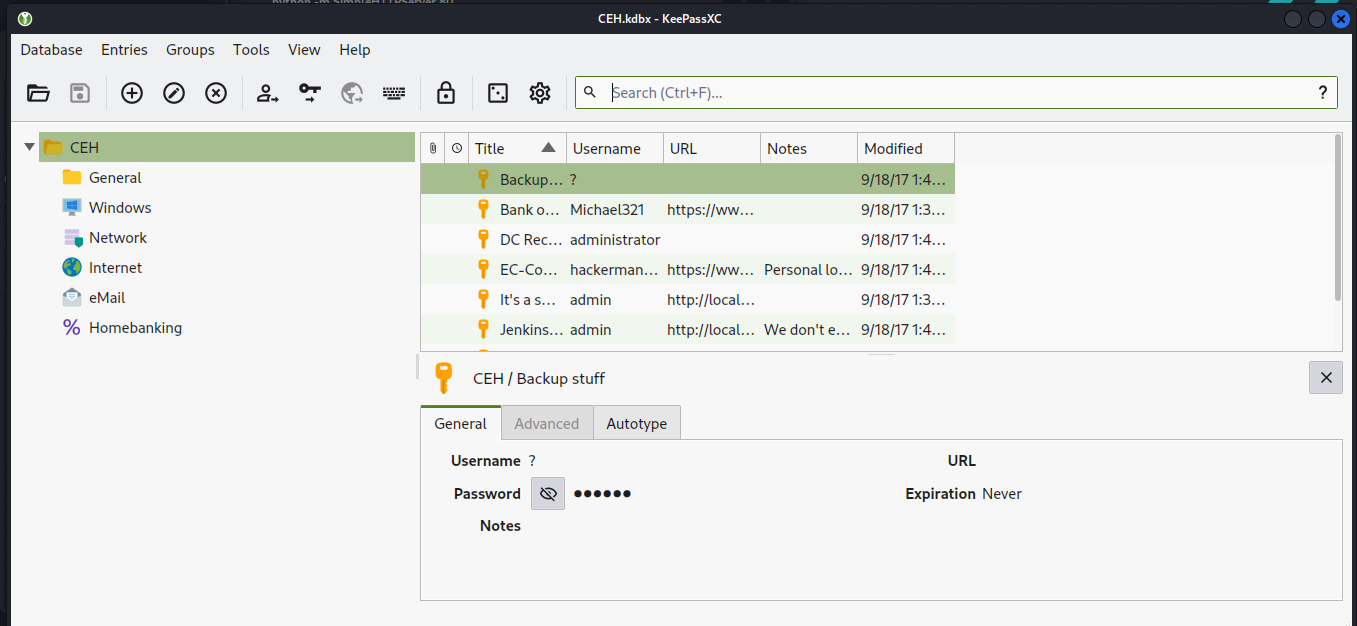Select the "DC Rec…" entry title
1357x626 pixels.
pos(531,239)
